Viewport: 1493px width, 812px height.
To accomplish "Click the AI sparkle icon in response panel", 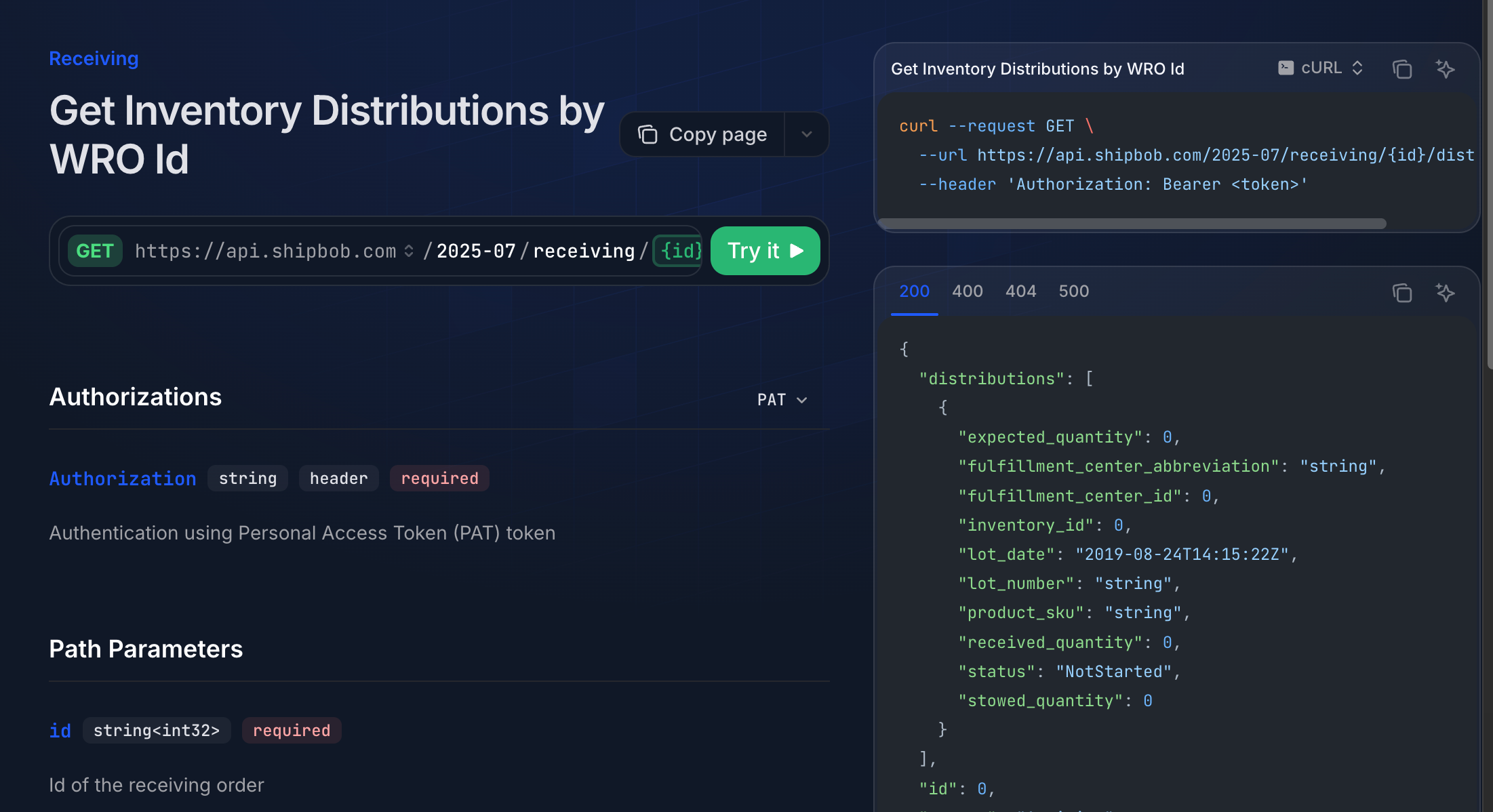I will pyautogui.click(x=1445, y=293).
